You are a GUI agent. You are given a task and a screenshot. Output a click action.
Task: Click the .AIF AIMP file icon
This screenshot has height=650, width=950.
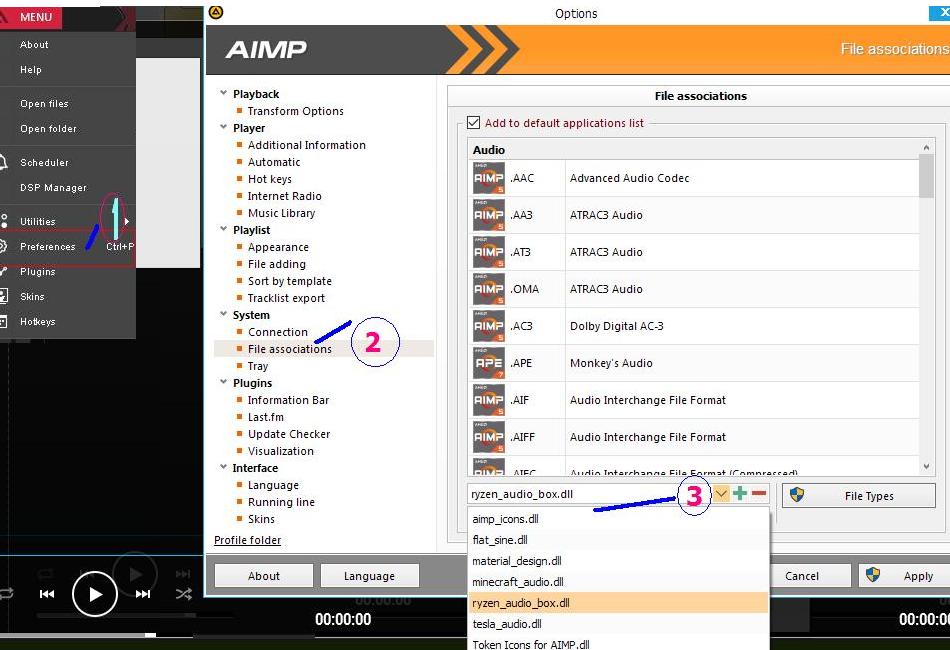[488, 400]
